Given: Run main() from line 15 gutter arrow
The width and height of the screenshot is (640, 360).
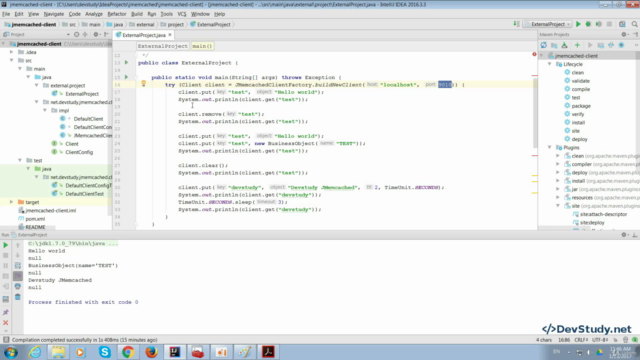Looking at the screenshot, I should click(126, 77).
